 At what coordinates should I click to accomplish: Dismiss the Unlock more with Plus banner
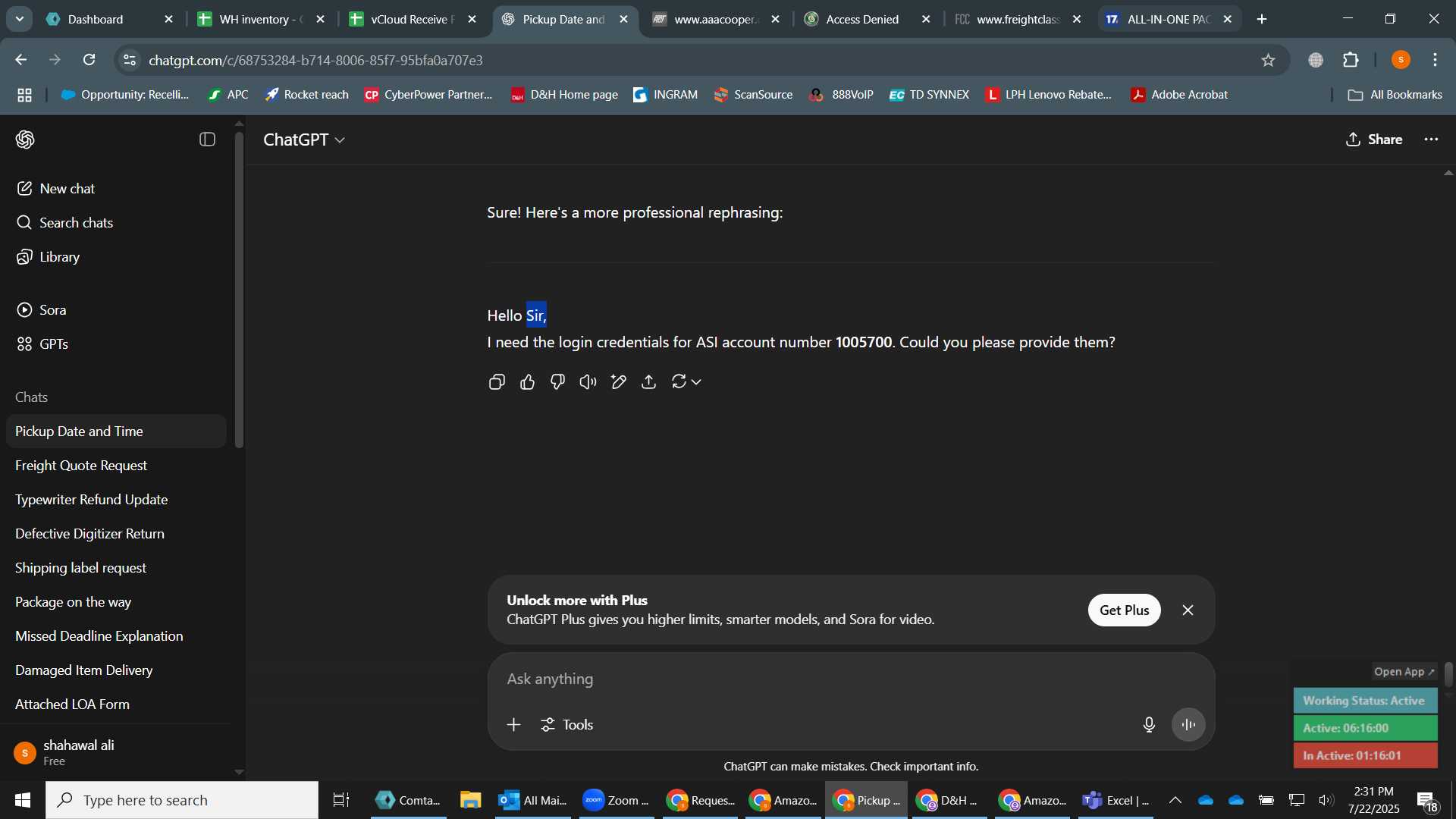(x=1188, y=610)
